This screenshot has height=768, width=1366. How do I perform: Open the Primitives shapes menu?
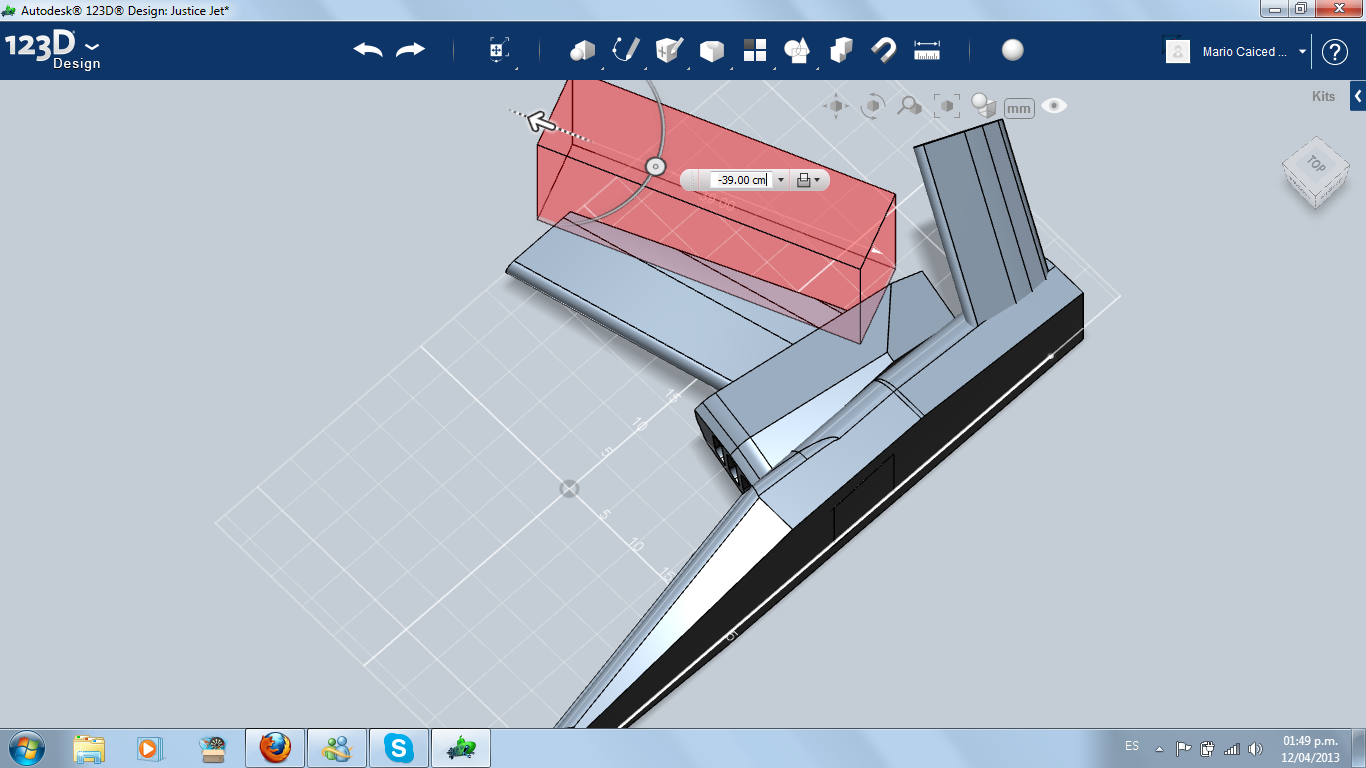(582, 50)
